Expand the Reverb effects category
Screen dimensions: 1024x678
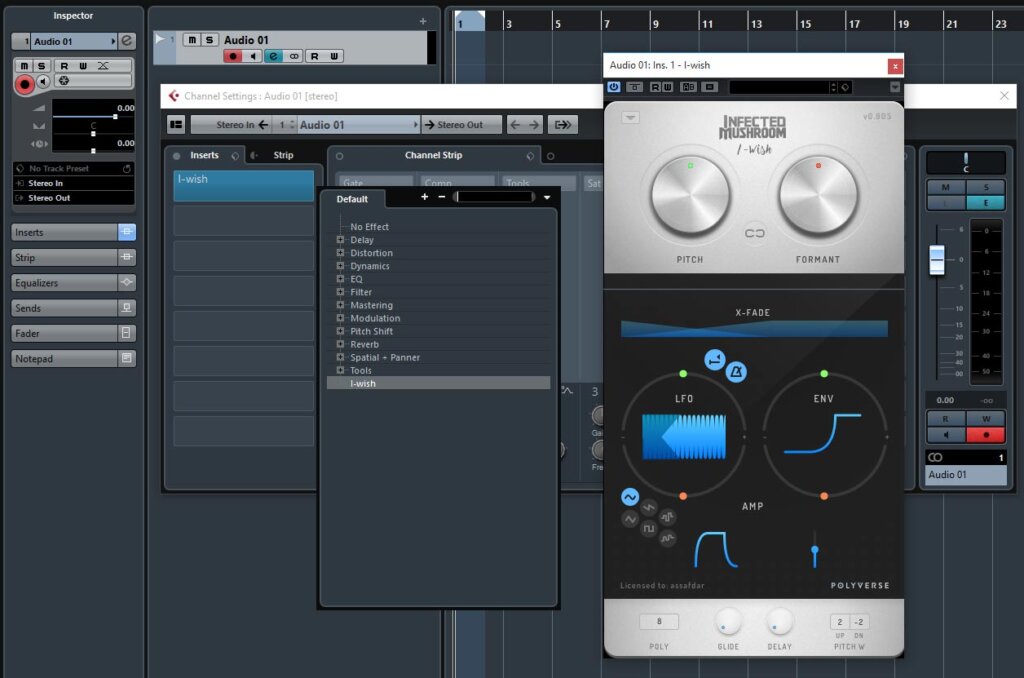pyautogui.click(x=340, y=344)
